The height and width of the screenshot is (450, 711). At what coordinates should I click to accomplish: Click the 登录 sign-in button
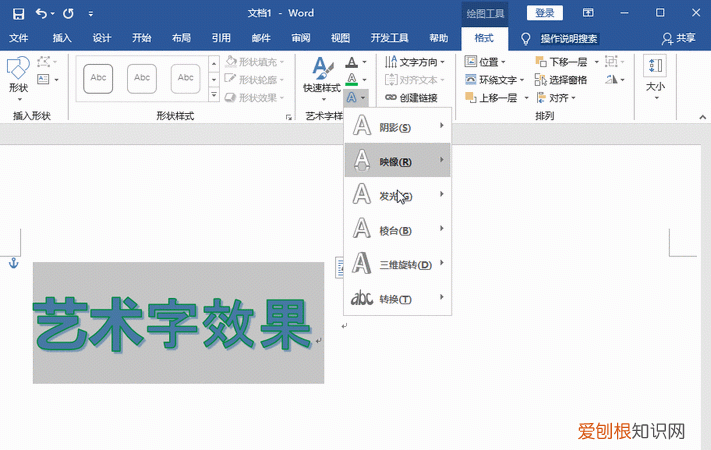(545, 13)
